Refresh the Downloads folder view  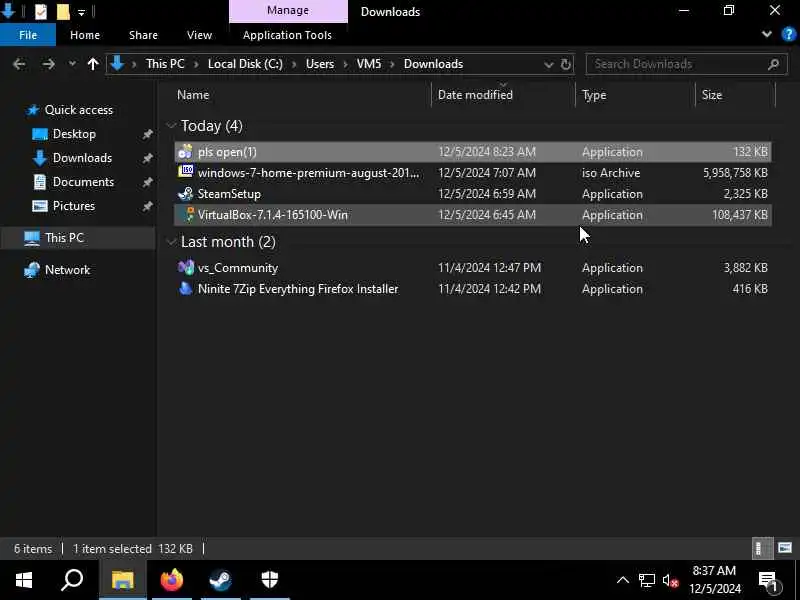pos(565,64)
